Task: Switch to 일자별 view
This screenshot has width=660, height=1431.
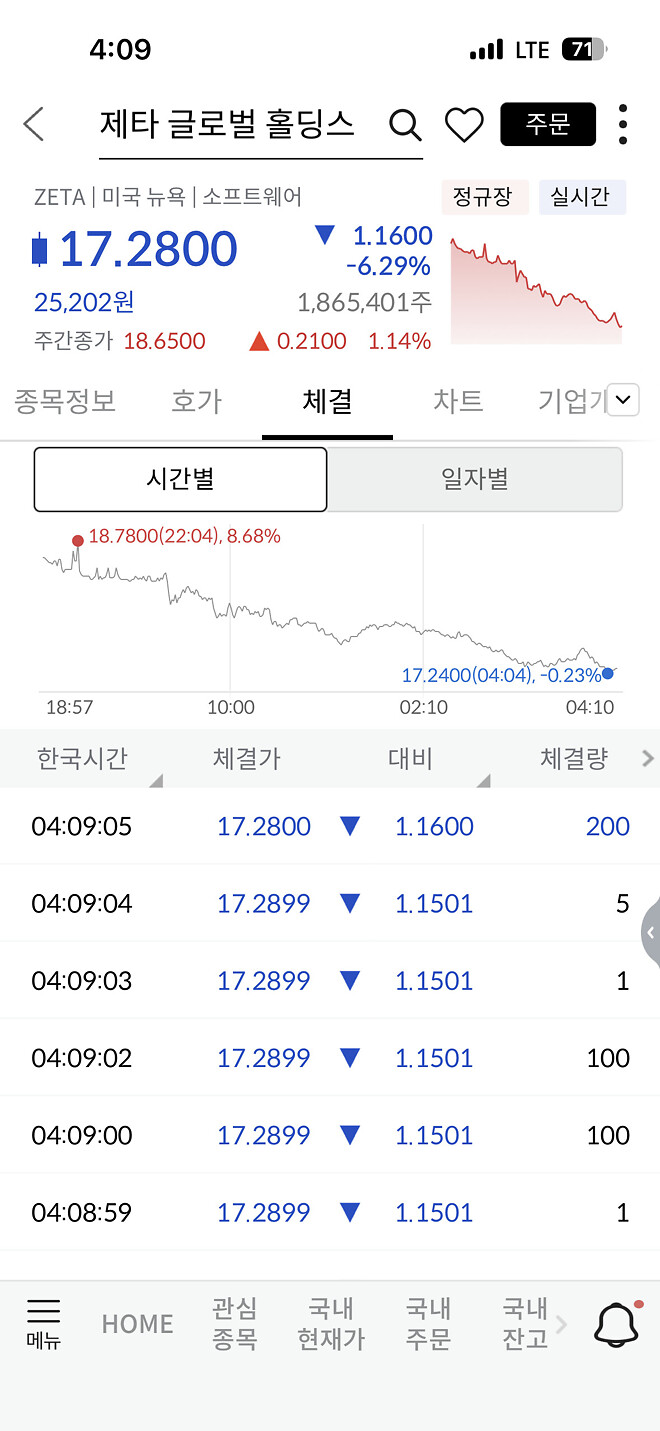Action: pyautogui.click(x=475, y=479)
